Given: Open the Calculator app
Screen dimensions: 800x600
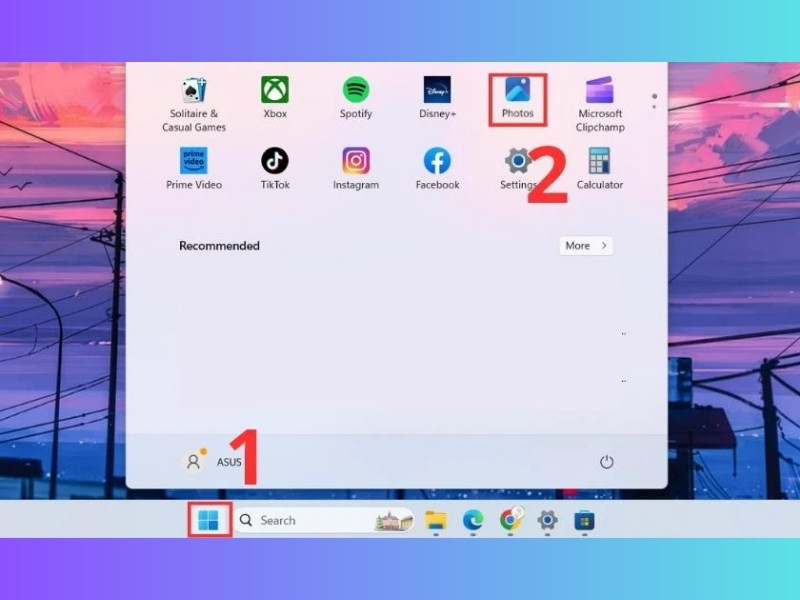Looking at the screenshot, I should point(600,169).
